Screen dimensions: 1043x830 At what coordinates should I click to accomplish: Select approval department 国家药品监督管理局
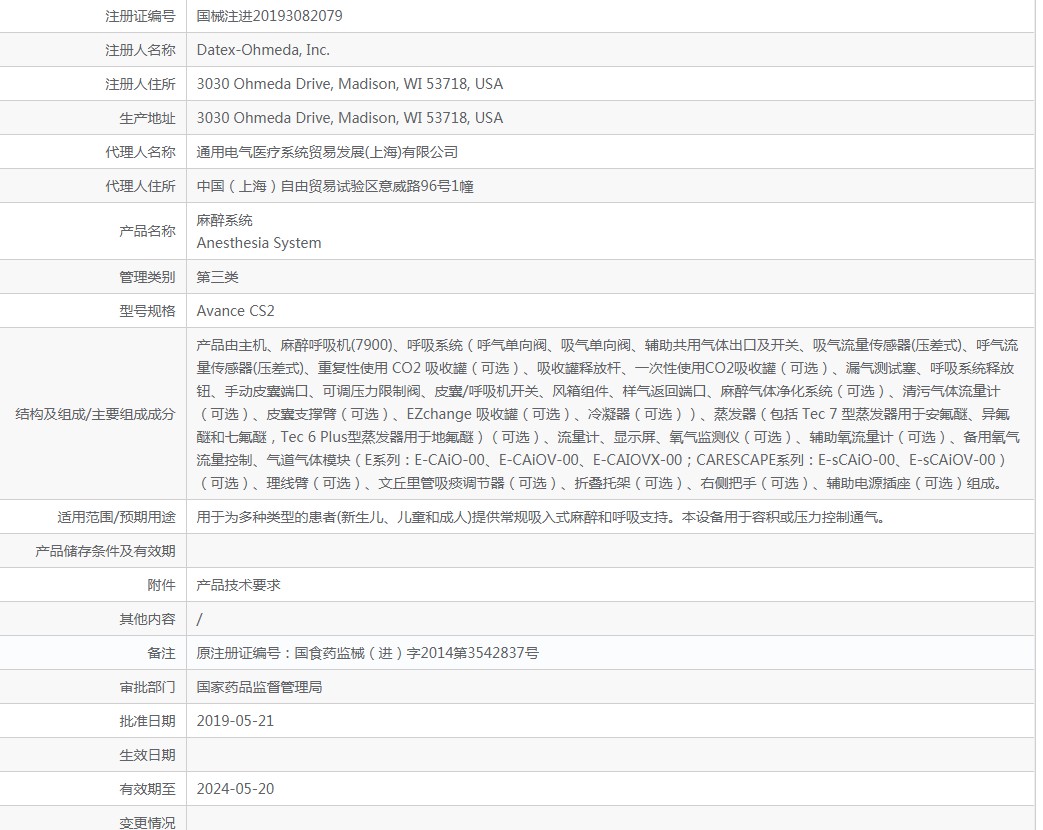[x=259, y=687]
